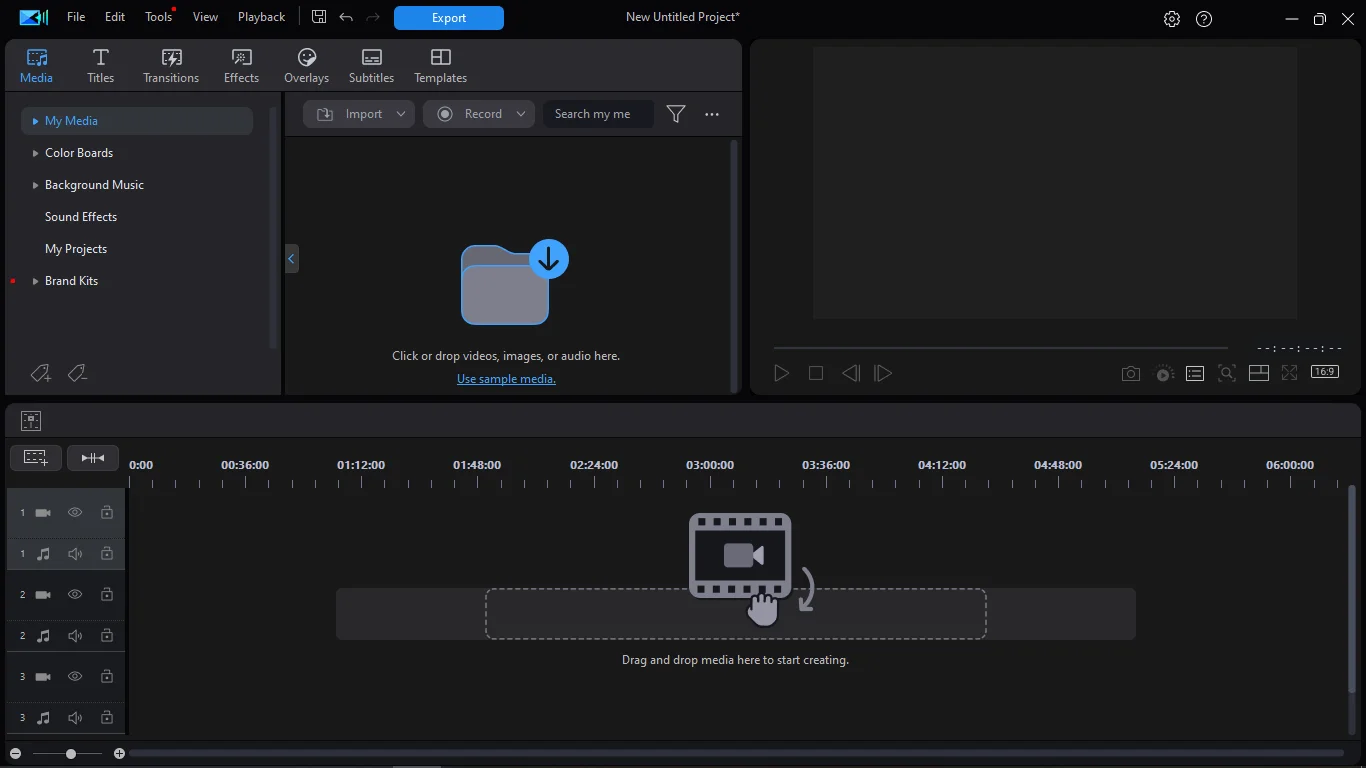Click the fit timeline to window icon

point(93,457)
